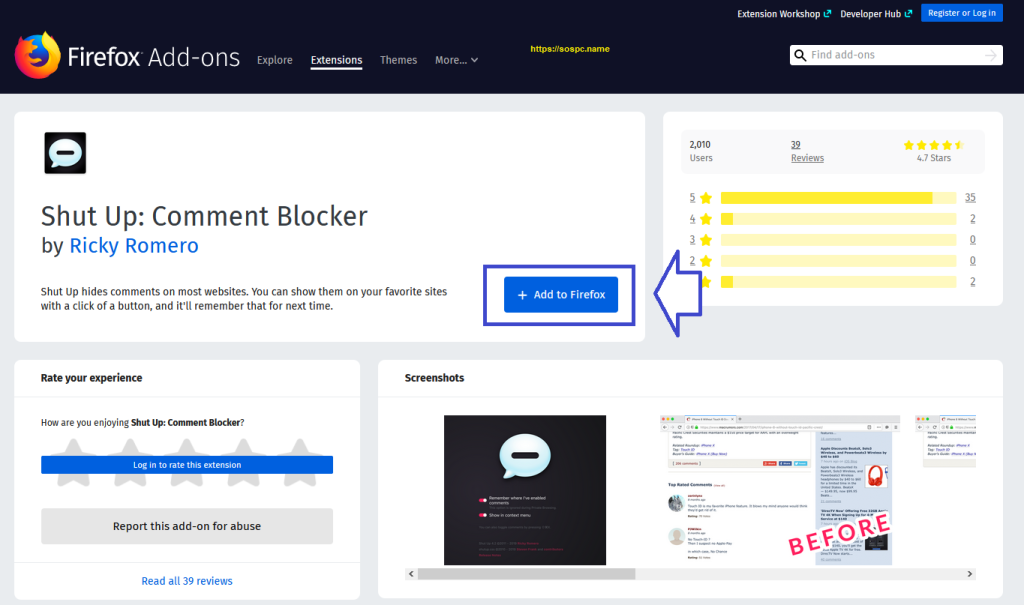Click the Shut Up extension speech-bubble icon

[x=65, y=153]
